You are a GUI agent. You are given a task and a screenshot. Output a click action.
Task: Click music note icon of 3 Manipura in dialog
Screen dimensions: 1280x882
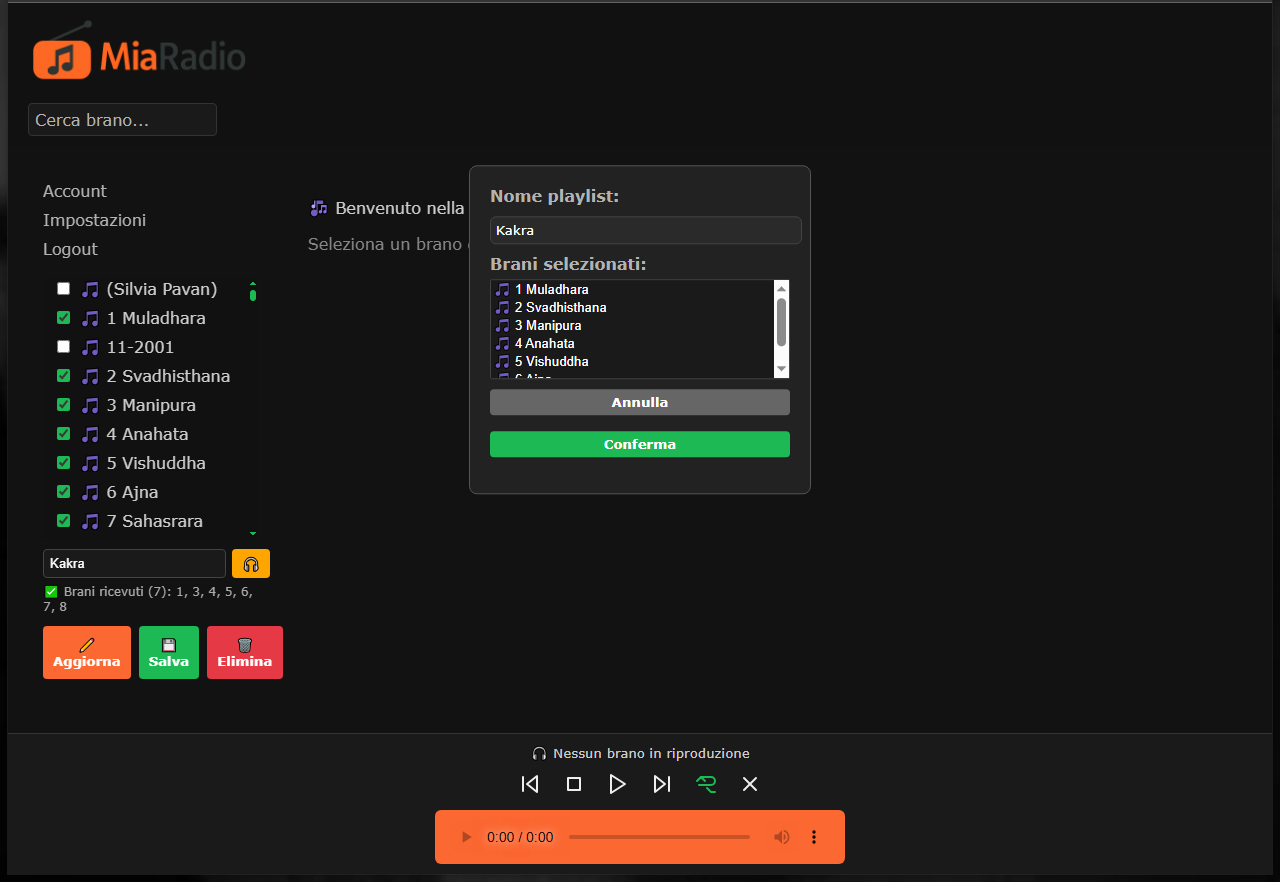pos(503,326)
